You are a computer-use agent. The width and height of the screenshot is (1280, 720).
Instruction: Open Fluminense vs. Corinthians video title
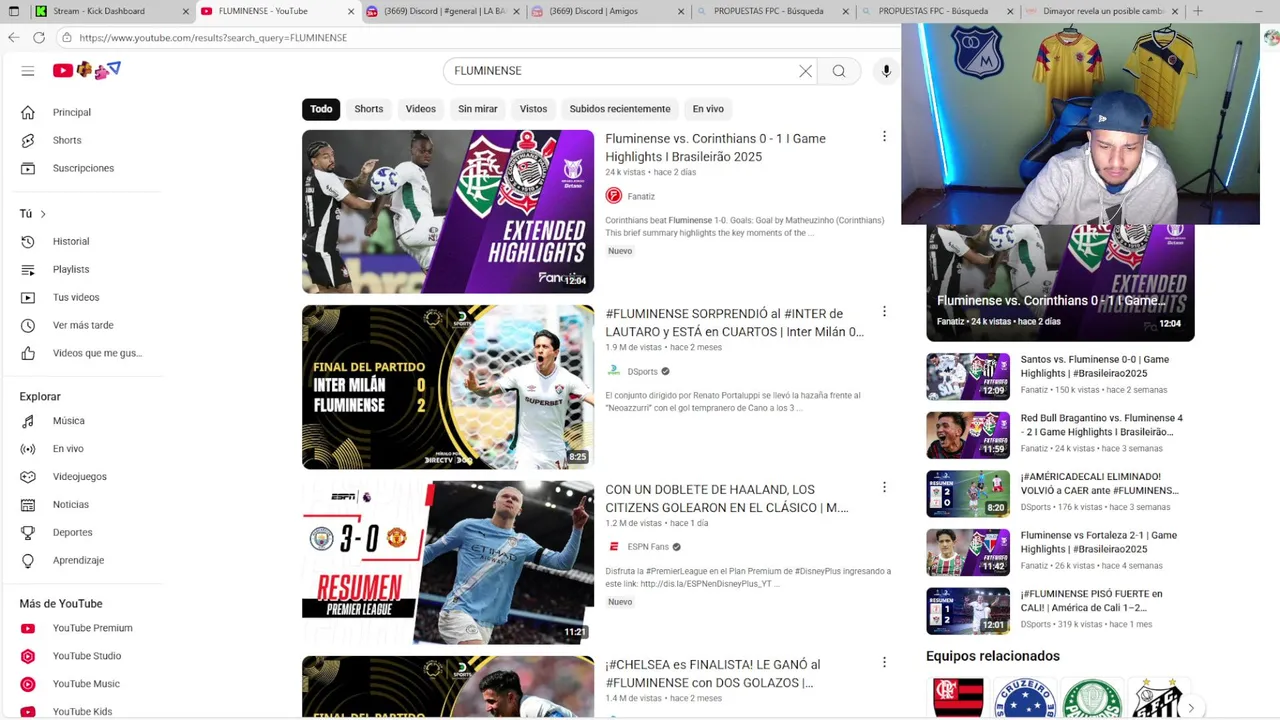coord(715,148)
